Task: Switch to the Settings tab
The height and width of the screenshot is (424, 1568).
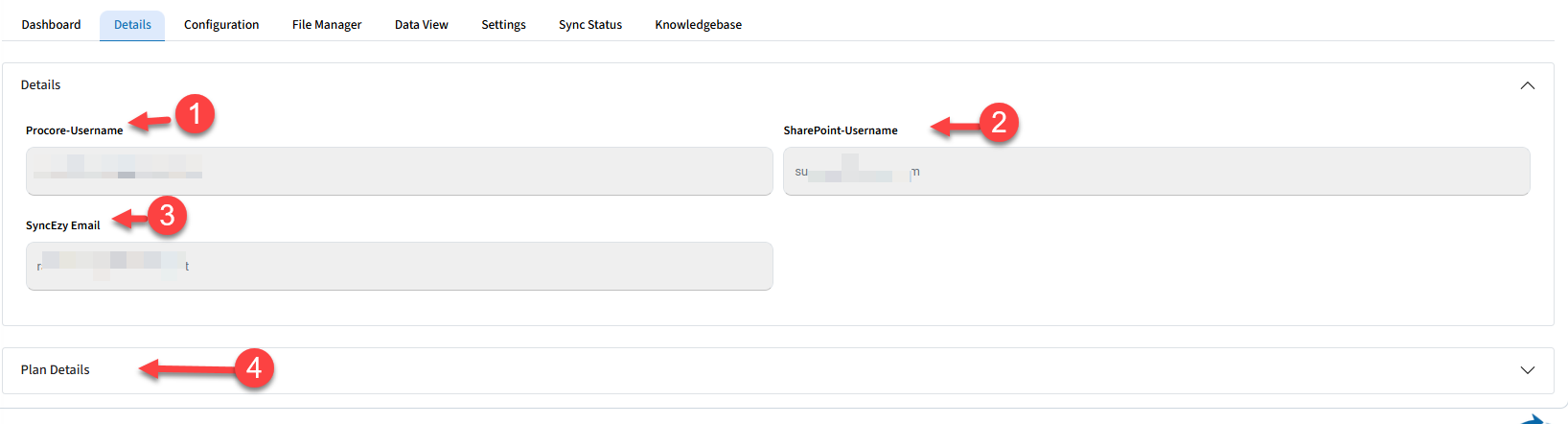Action: click(503, 25)
